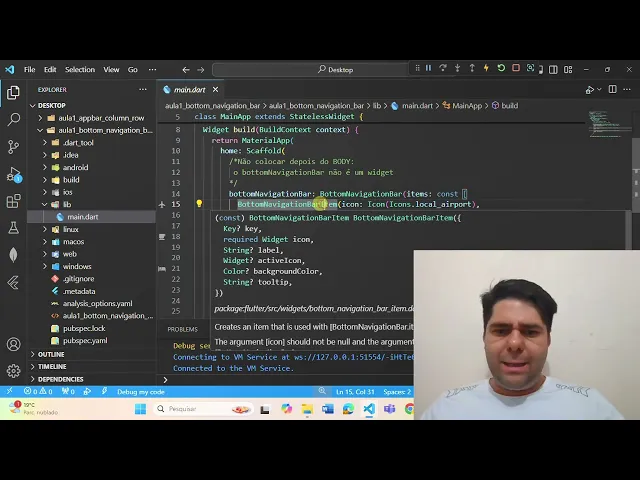Open the Search view in activity bar

point(13,119)
